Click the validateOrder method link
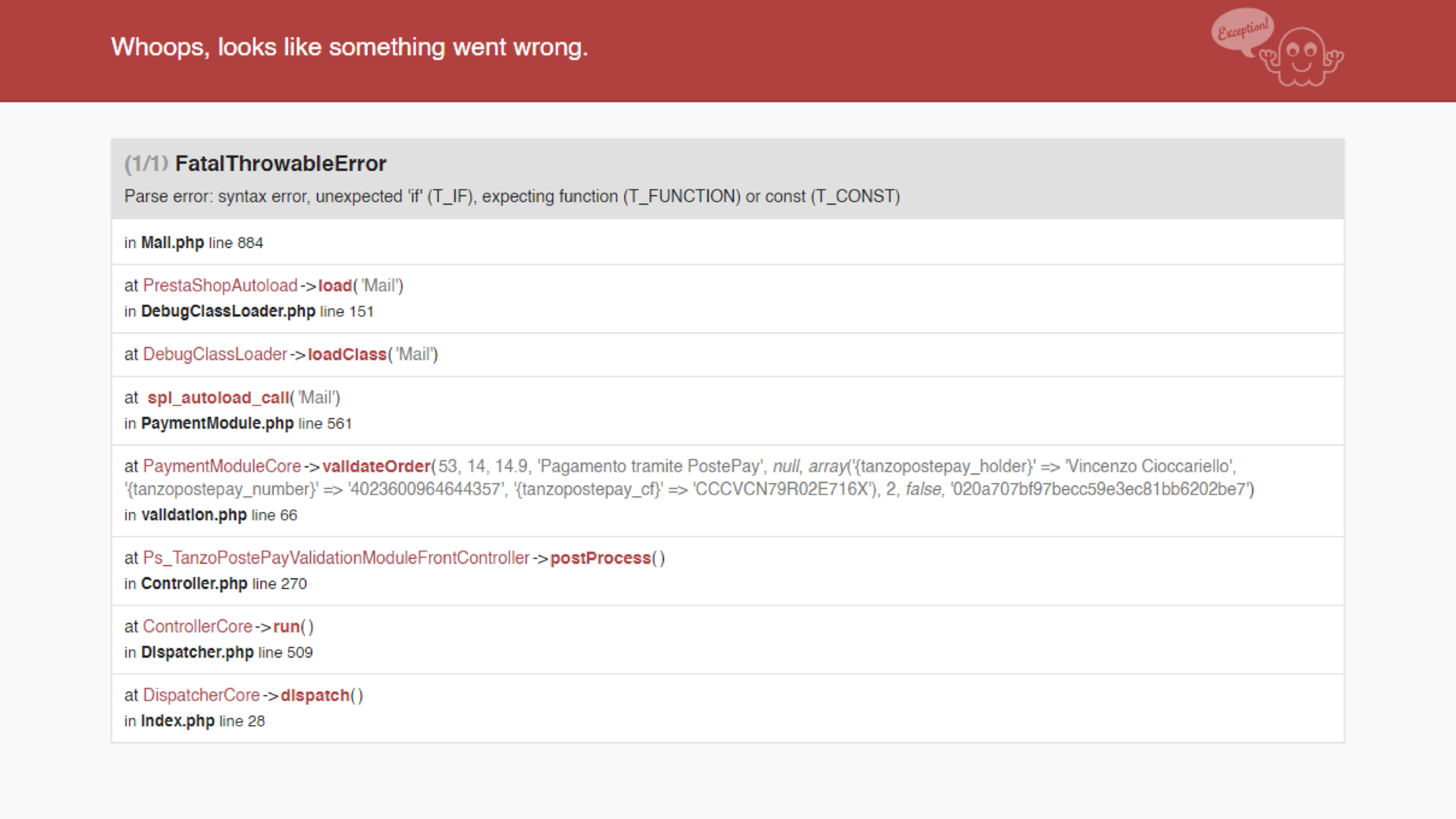1456x819 pixels. [x=376, y=466]
